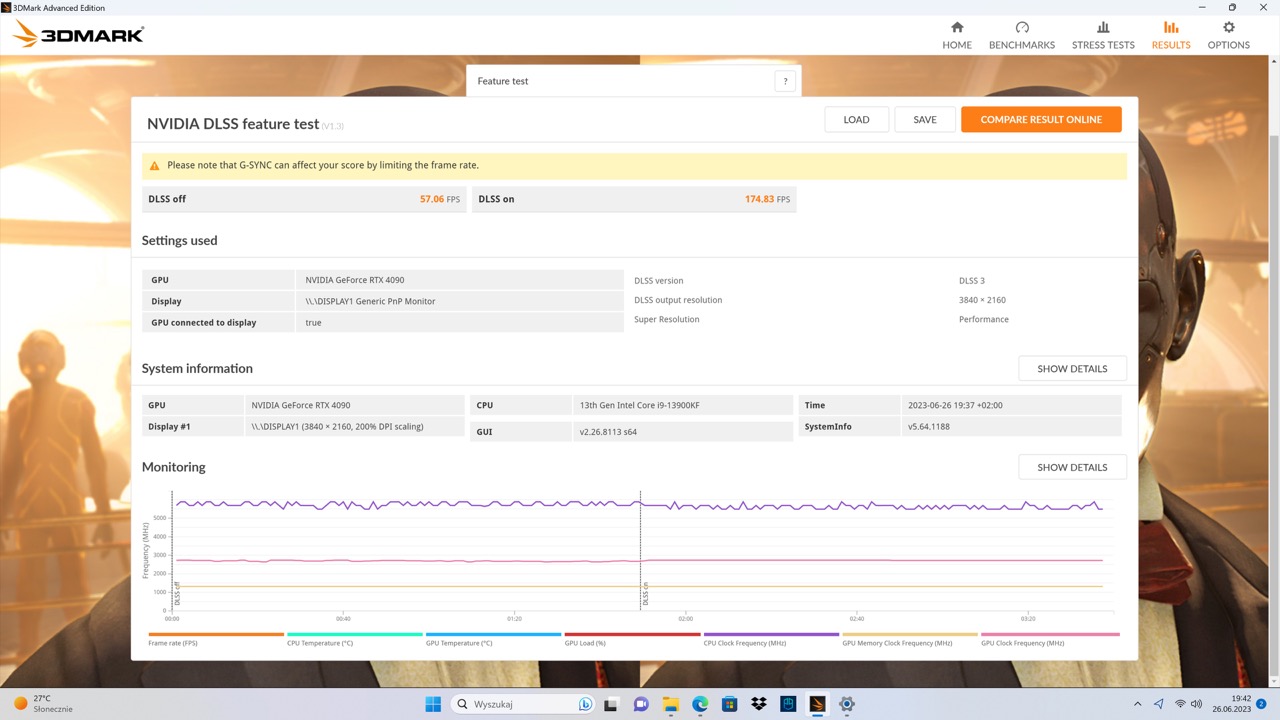Screen dimensions: 1280x720
Task: Click the taskbar clock showing 19:42
Action: [1233, 704]
